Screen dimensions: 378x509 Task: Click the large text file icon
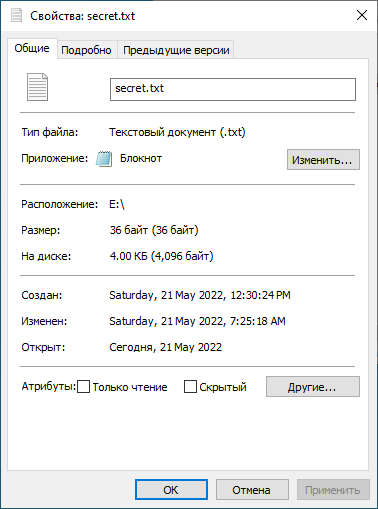37,87
